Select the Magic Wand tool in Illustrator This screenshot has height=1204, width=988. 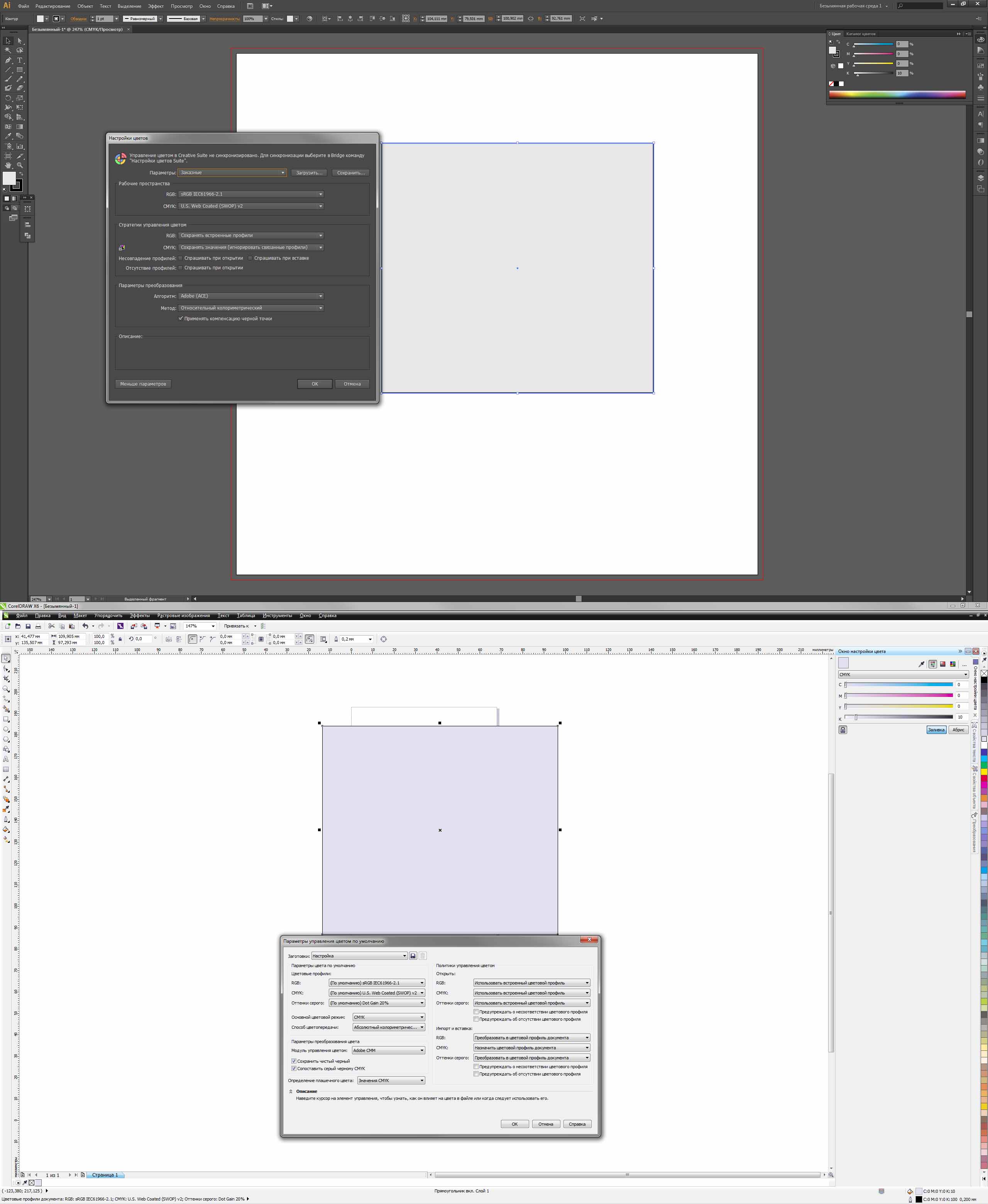[8, 50]
